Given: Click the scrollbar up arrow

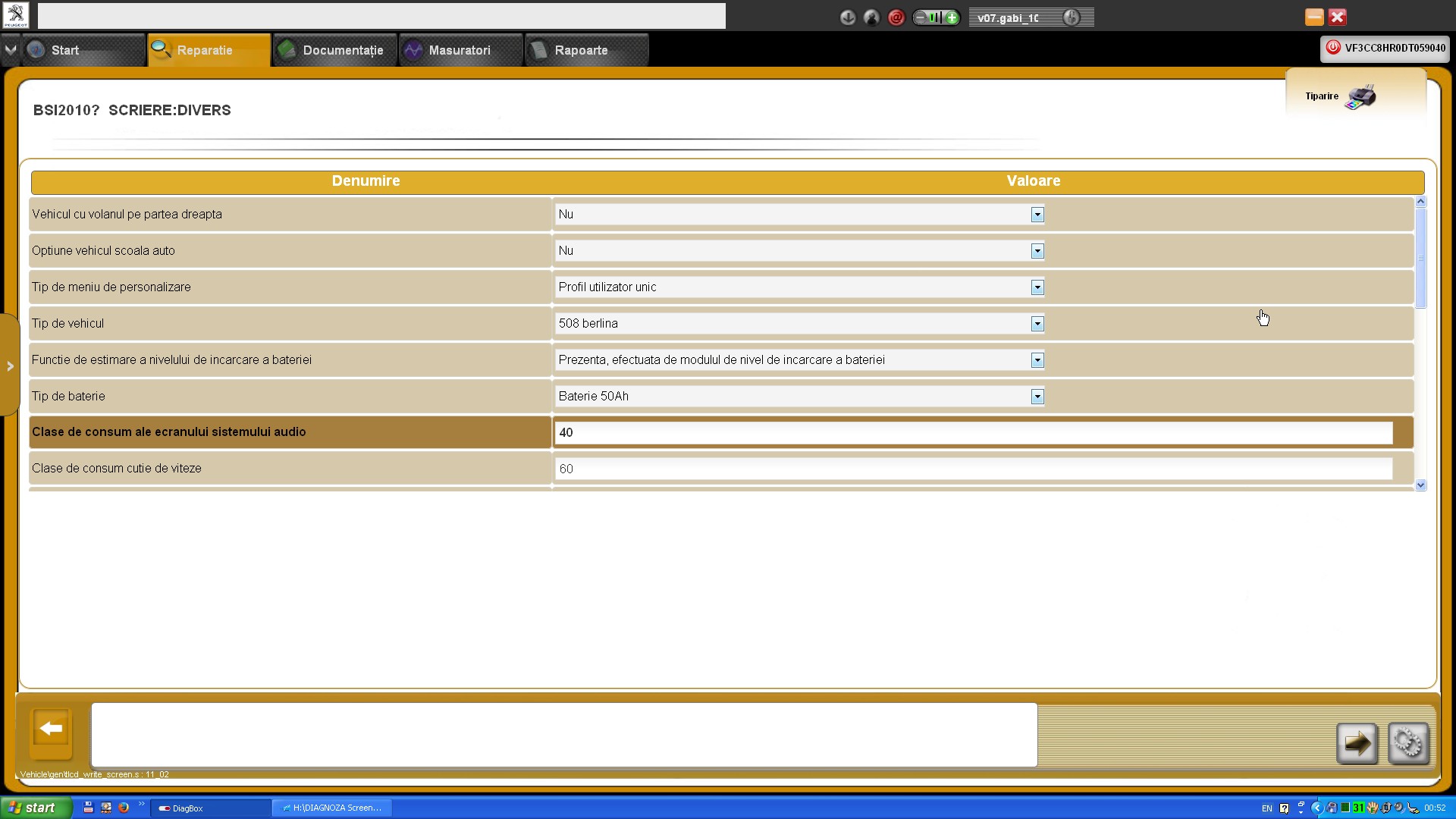Looking at the screenshot, I should [1421, 202].
